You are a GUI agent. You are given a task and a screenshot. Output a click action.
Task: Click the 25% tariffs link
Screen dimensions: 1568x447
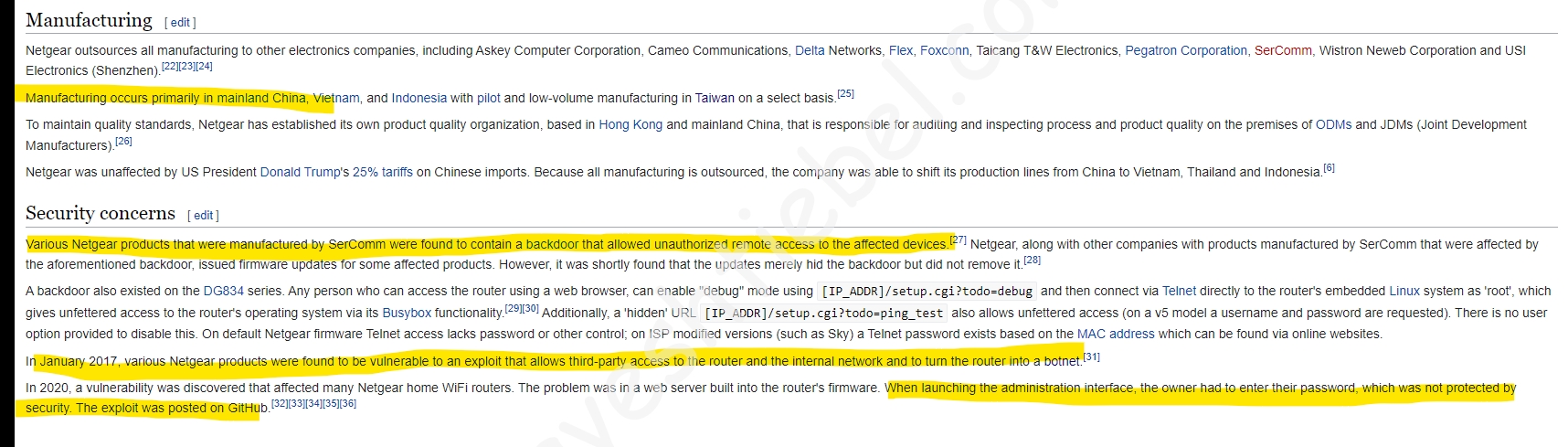tap(382, 172)
